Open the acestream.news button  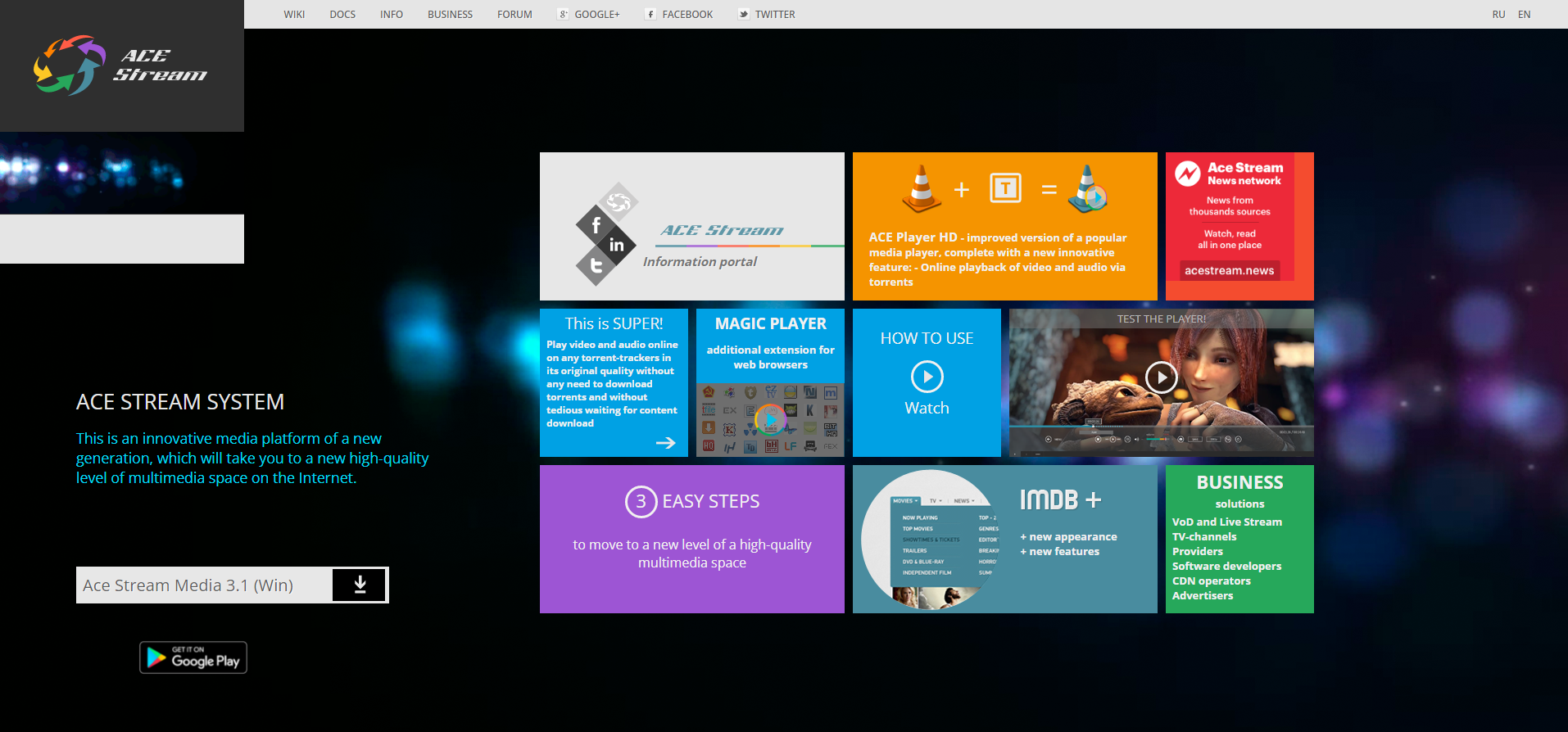pyautogui.click(x=1230, y=270)
